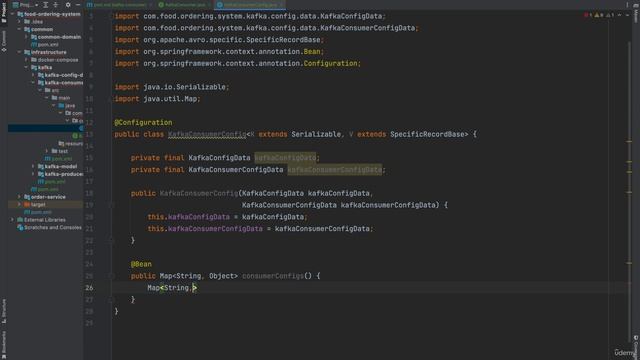Expand the kafka-model module node
Screen dimensions: 640x360
coord(33,166)
